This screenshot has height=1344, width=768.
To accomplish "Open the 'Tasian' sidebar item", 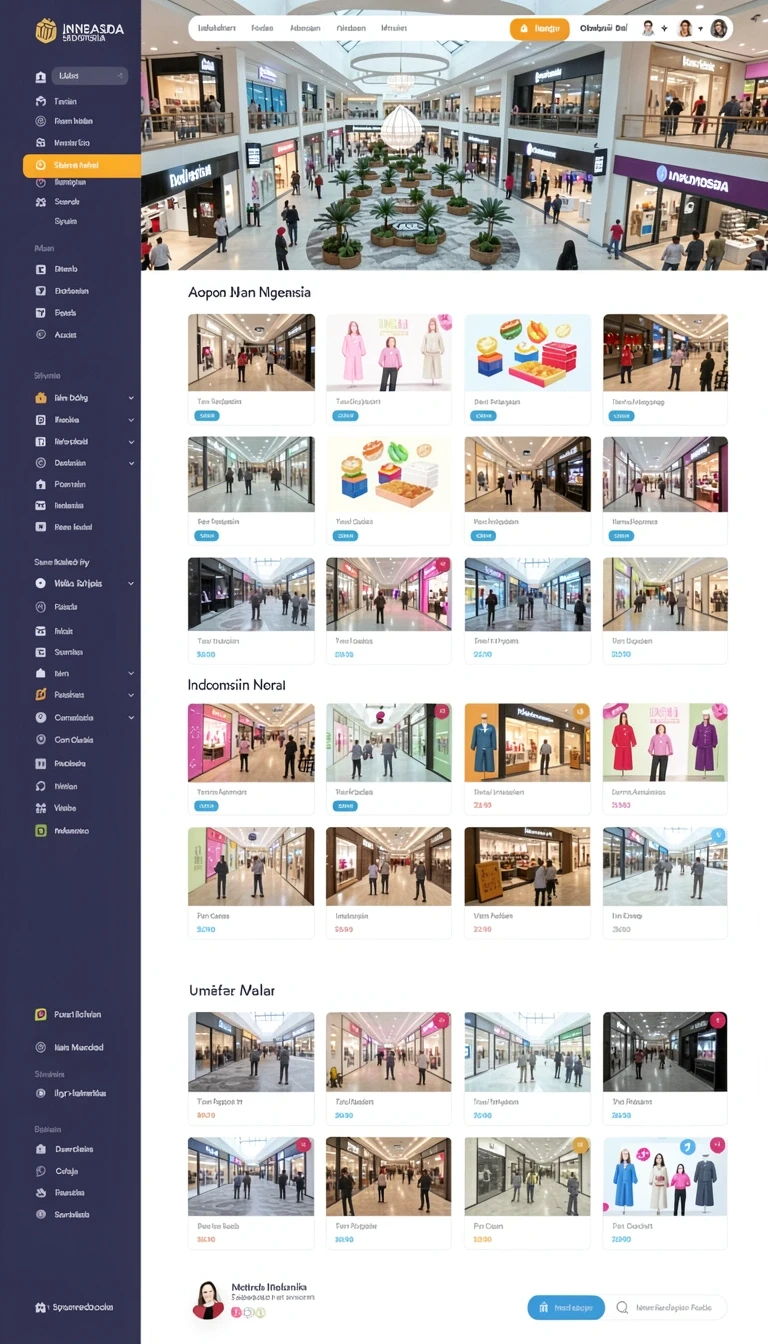I will pos(65,101).
